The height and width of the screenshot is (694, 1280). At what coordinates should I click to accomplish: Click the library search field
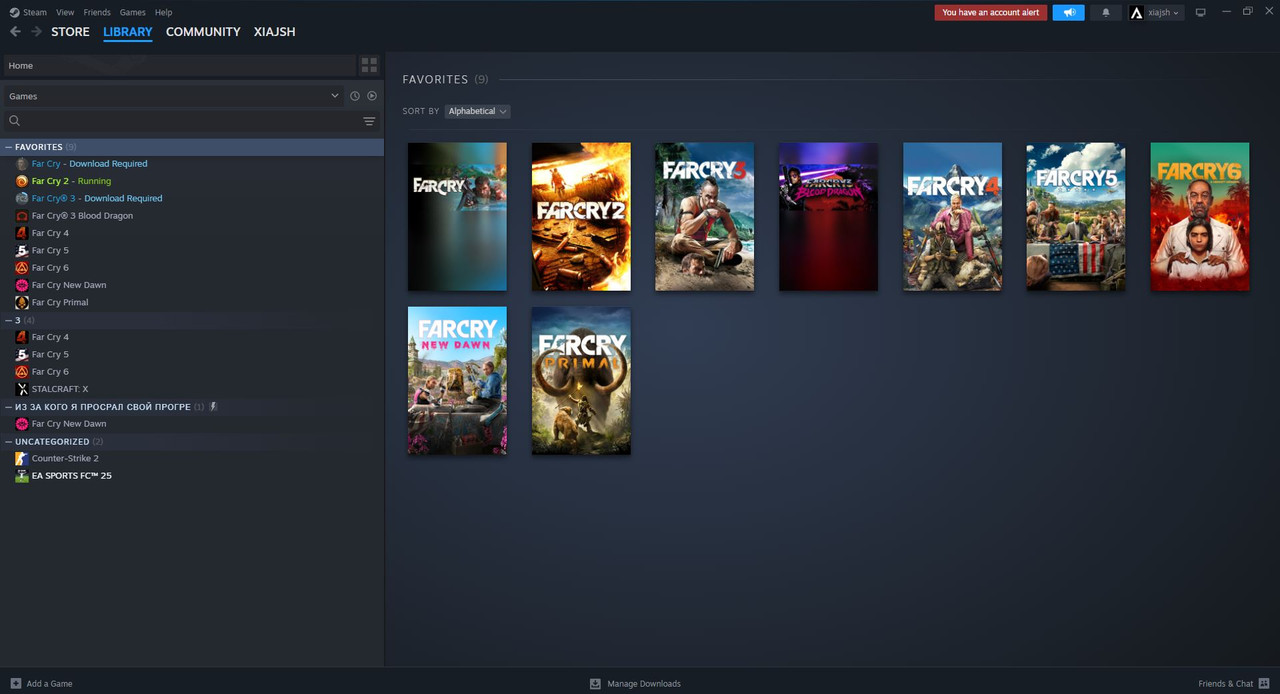click(x=190, y=121)
